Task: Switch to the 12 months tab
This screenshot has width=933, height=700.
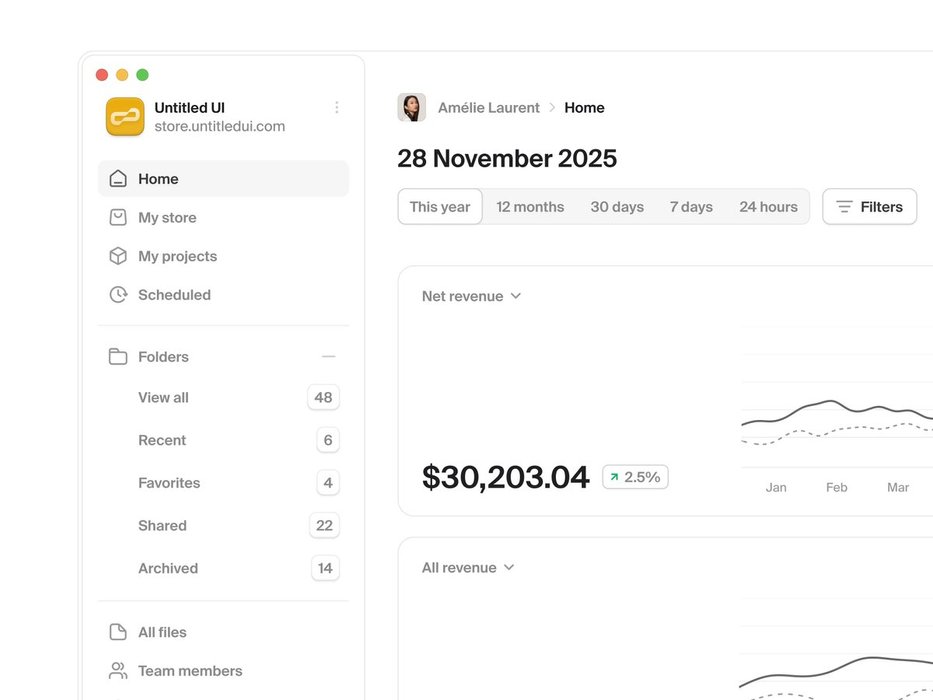Action: point(530,207)
